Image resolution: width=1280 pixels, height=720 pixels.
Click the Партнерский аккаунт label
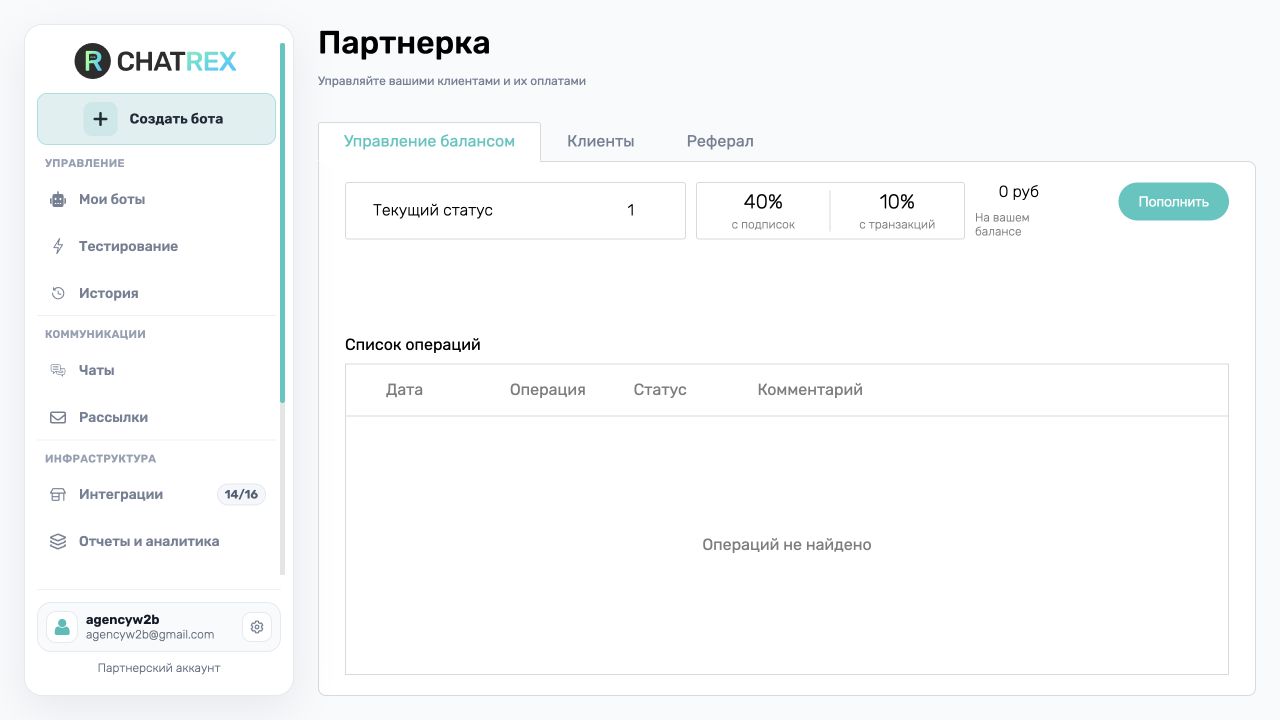(x=159, y=667)
